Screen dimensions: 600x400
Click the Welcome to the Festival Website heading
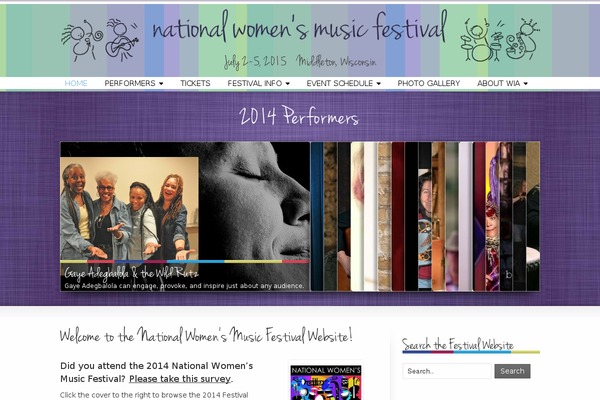click(206, 335)
